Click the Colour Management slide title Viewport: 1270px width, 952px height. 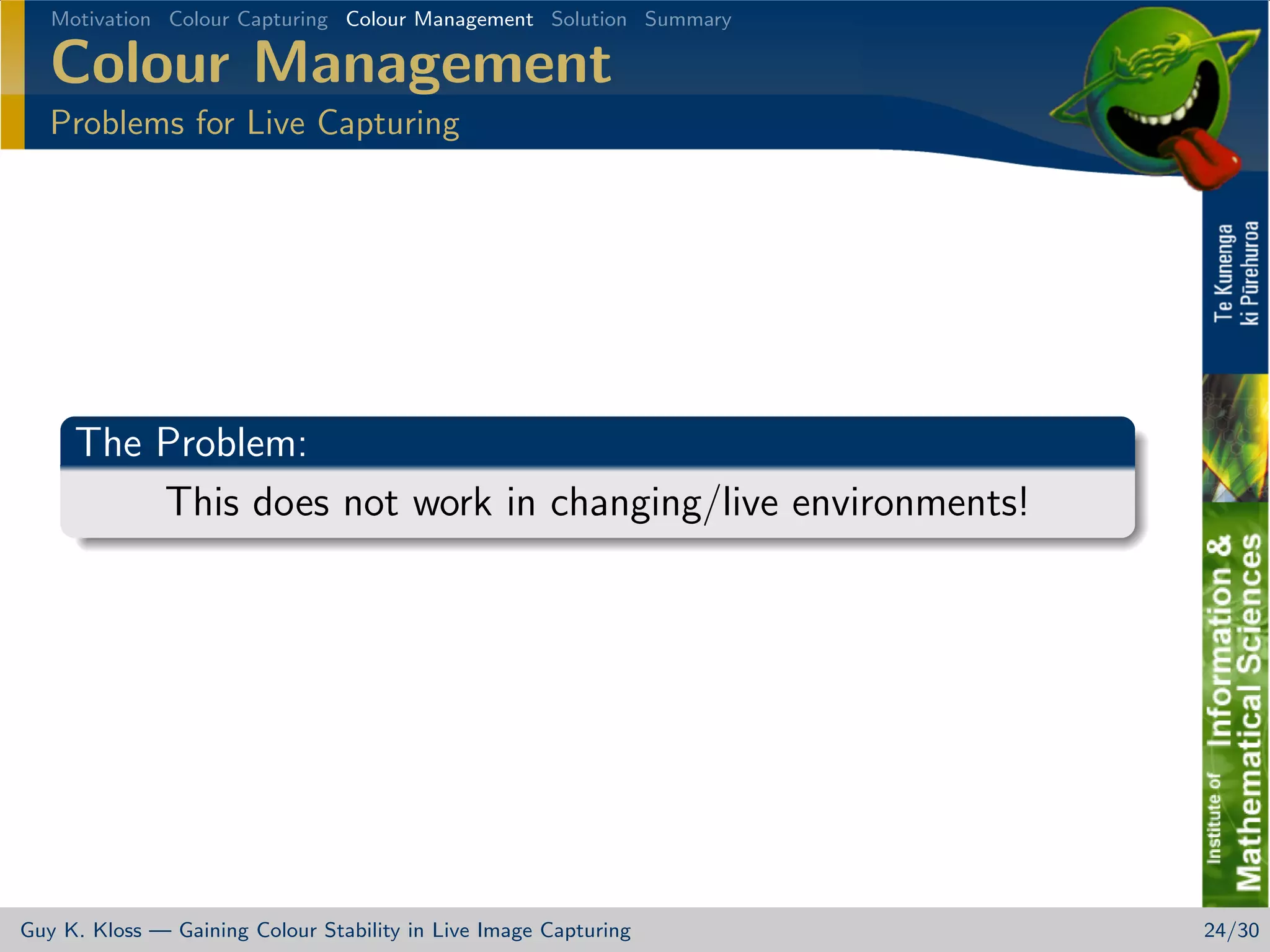(x=331, y=63)
